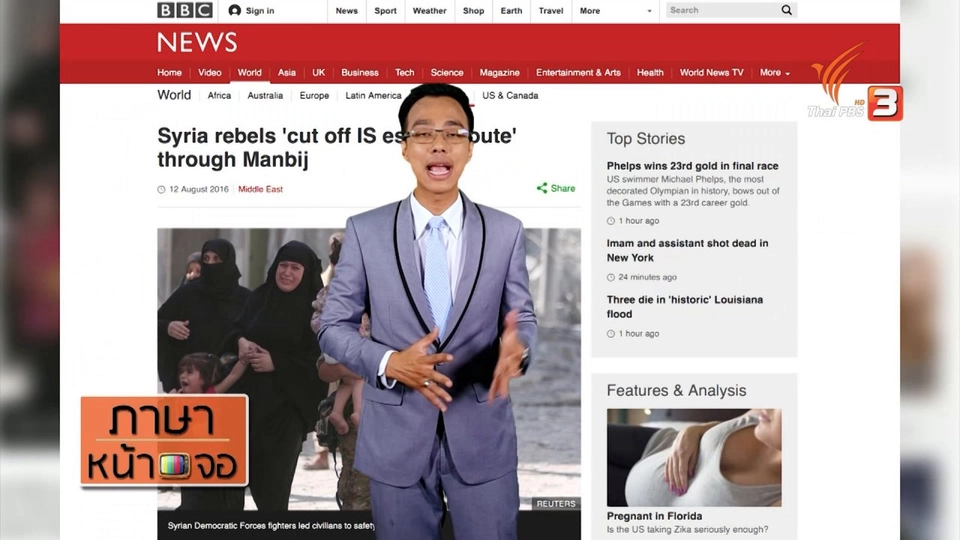Open 'Phelps wins 23rd gold in final race'
The width and height of the screenshot is (960, 540).
(692, 166)
